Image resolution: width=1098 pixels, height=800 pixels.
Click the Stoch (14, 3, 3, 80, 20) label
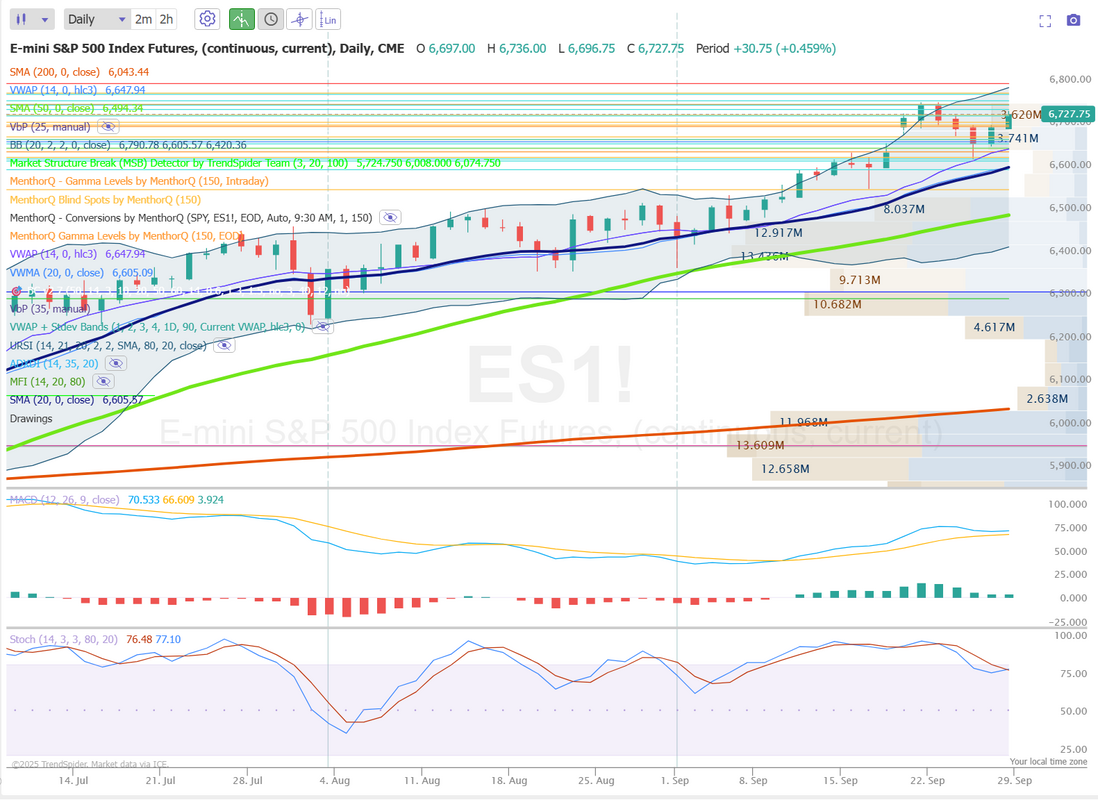pyautogui.click(x=63, y=639)
